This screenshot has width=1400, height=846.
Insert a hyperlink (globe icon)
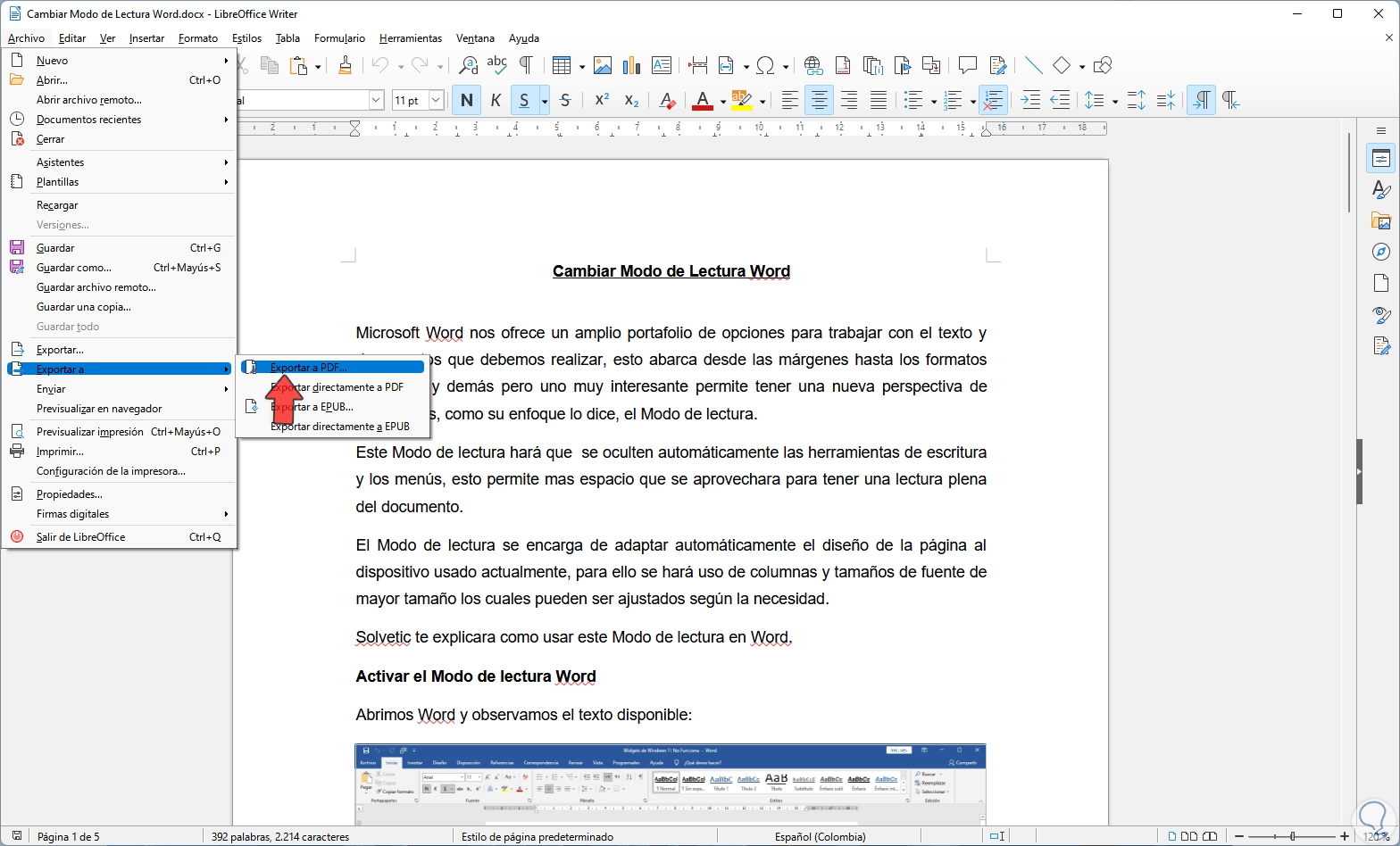(812, 65)
